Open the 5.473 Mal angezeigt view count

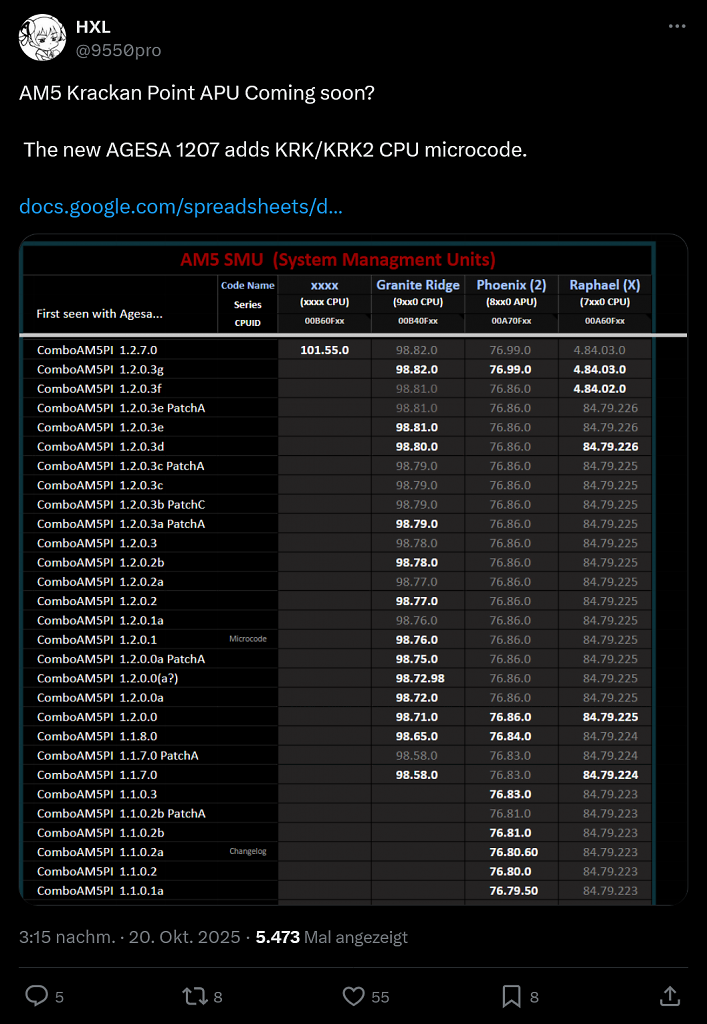tap(332, 937)
